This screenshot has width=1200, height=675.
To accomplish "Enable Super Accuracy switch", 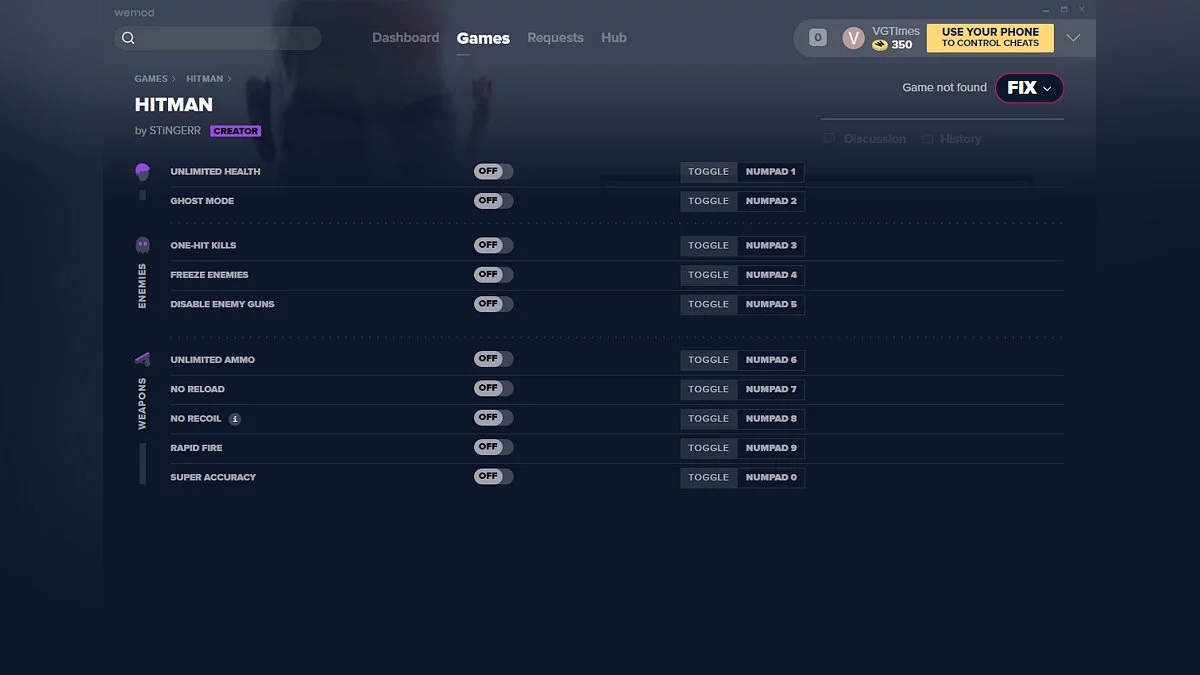I will click(x=494, y=477).
